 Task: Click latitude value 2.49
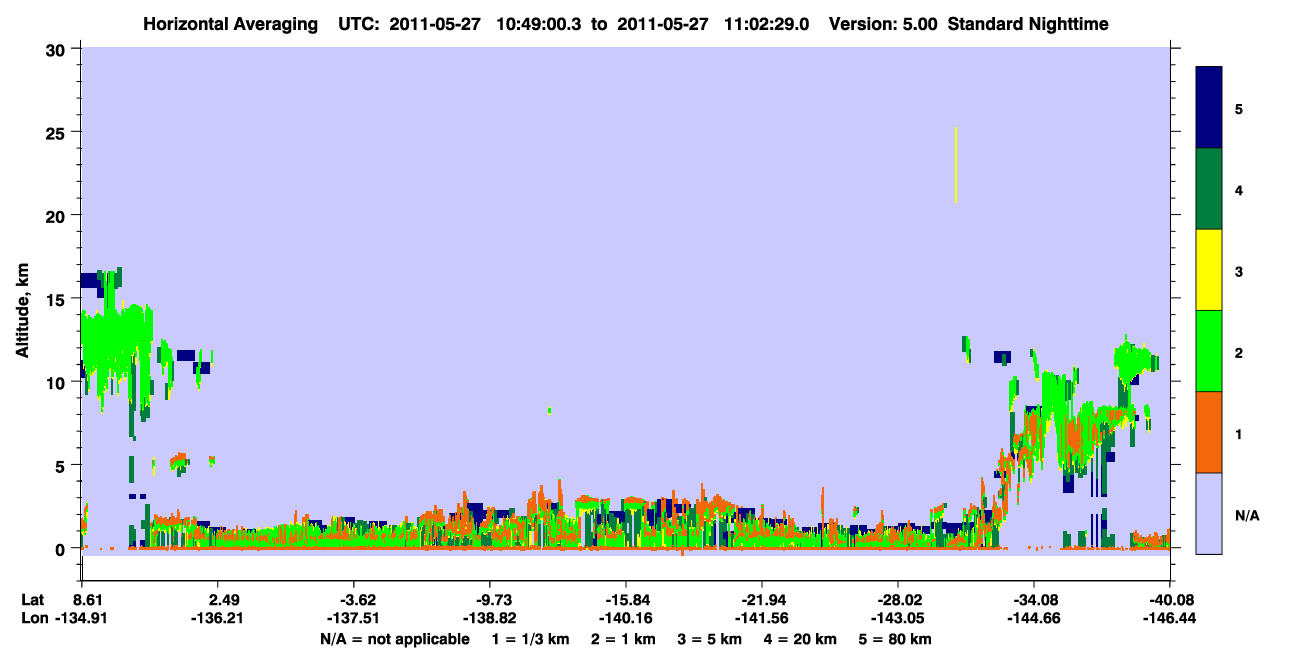(223, 600)
